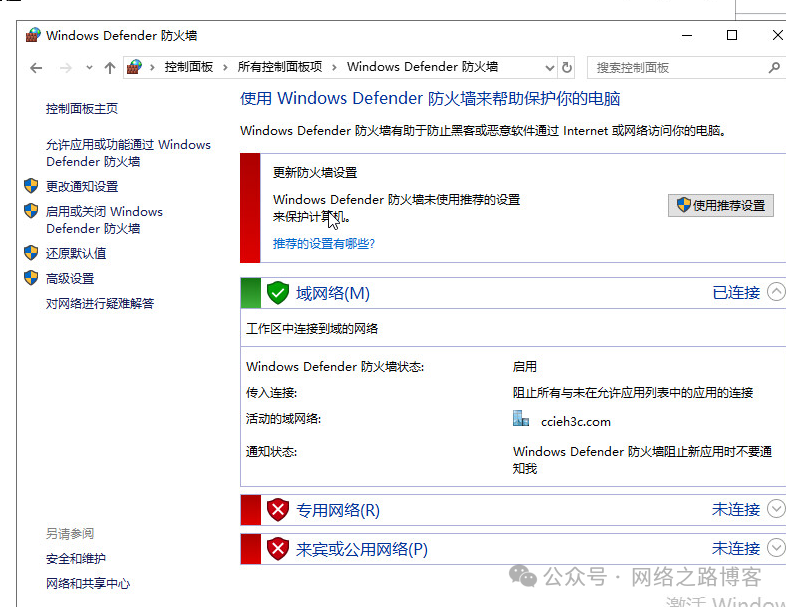
Task: Click the forward navigation arrow
Action: coord(66,68)
